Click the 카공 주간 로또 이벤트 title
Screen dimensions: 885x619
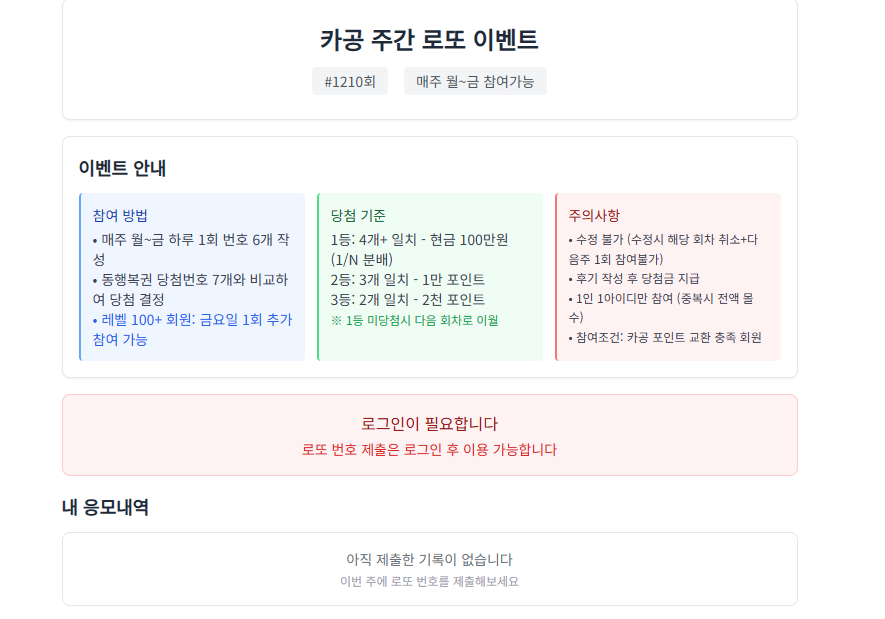click(x=429, y=40)
